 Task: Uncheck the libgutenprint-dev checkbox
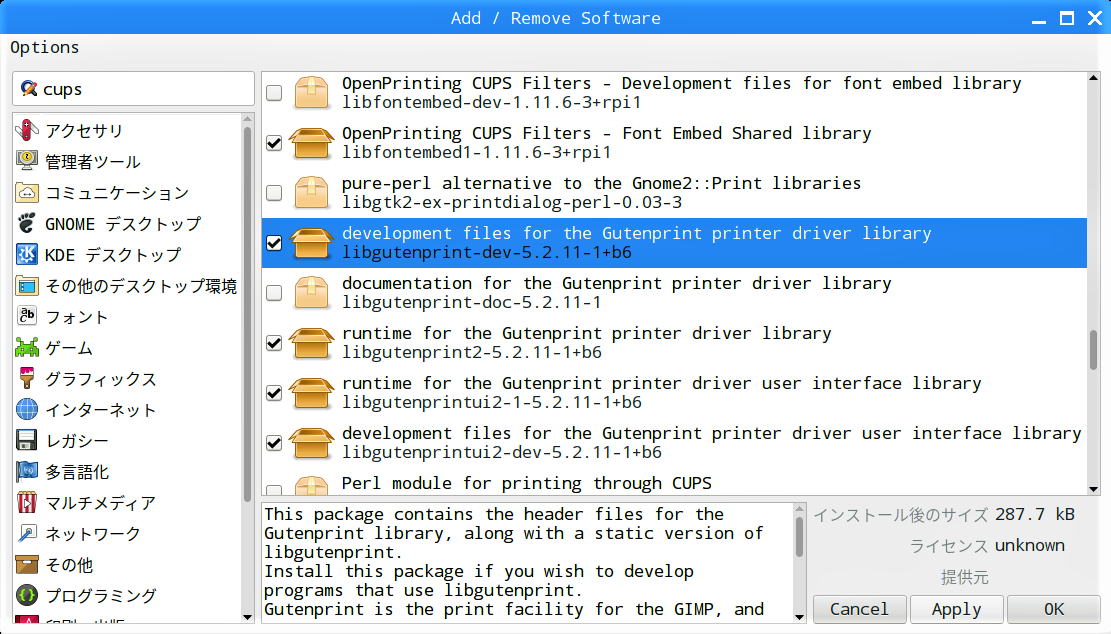tap(274, 243)
